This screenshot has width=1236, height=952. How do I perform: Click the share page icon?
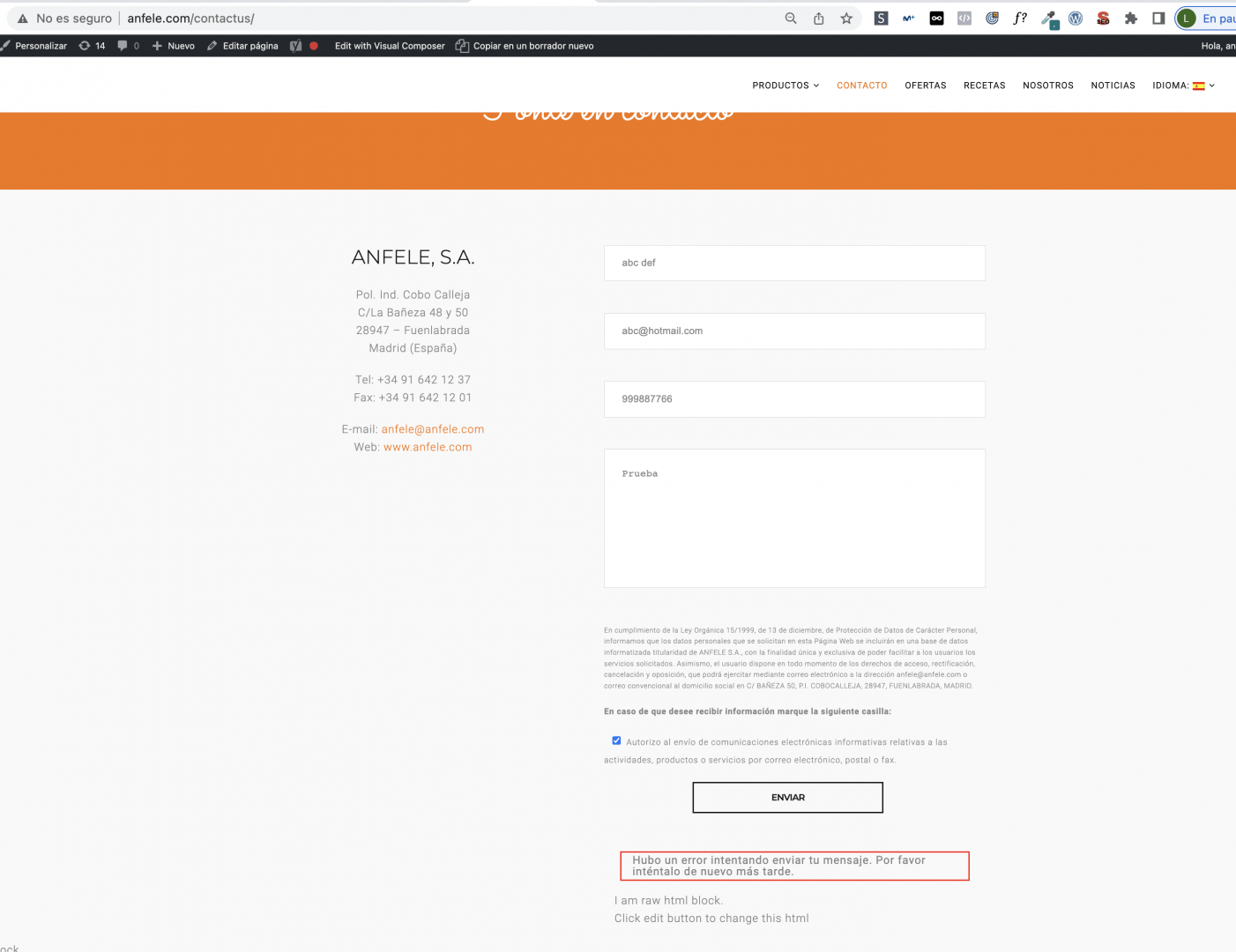819,19
